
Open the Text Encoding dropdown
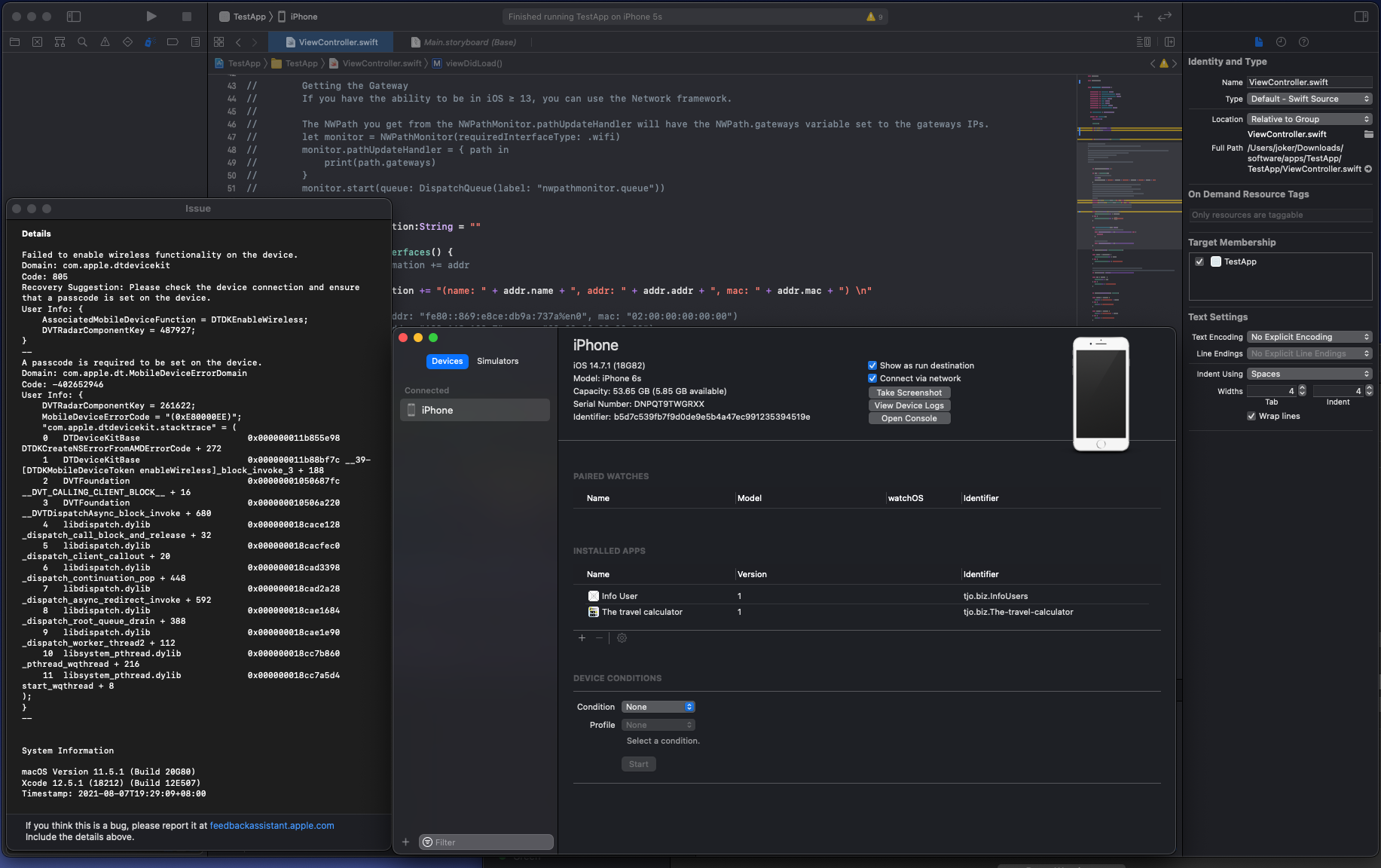(x=1309, y=337)
